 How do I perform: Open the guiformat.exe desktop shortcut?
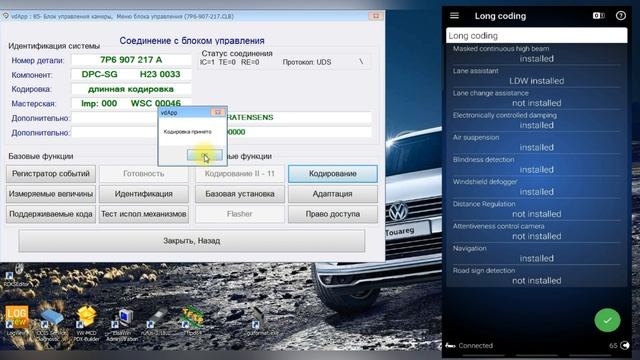[261, 322]
